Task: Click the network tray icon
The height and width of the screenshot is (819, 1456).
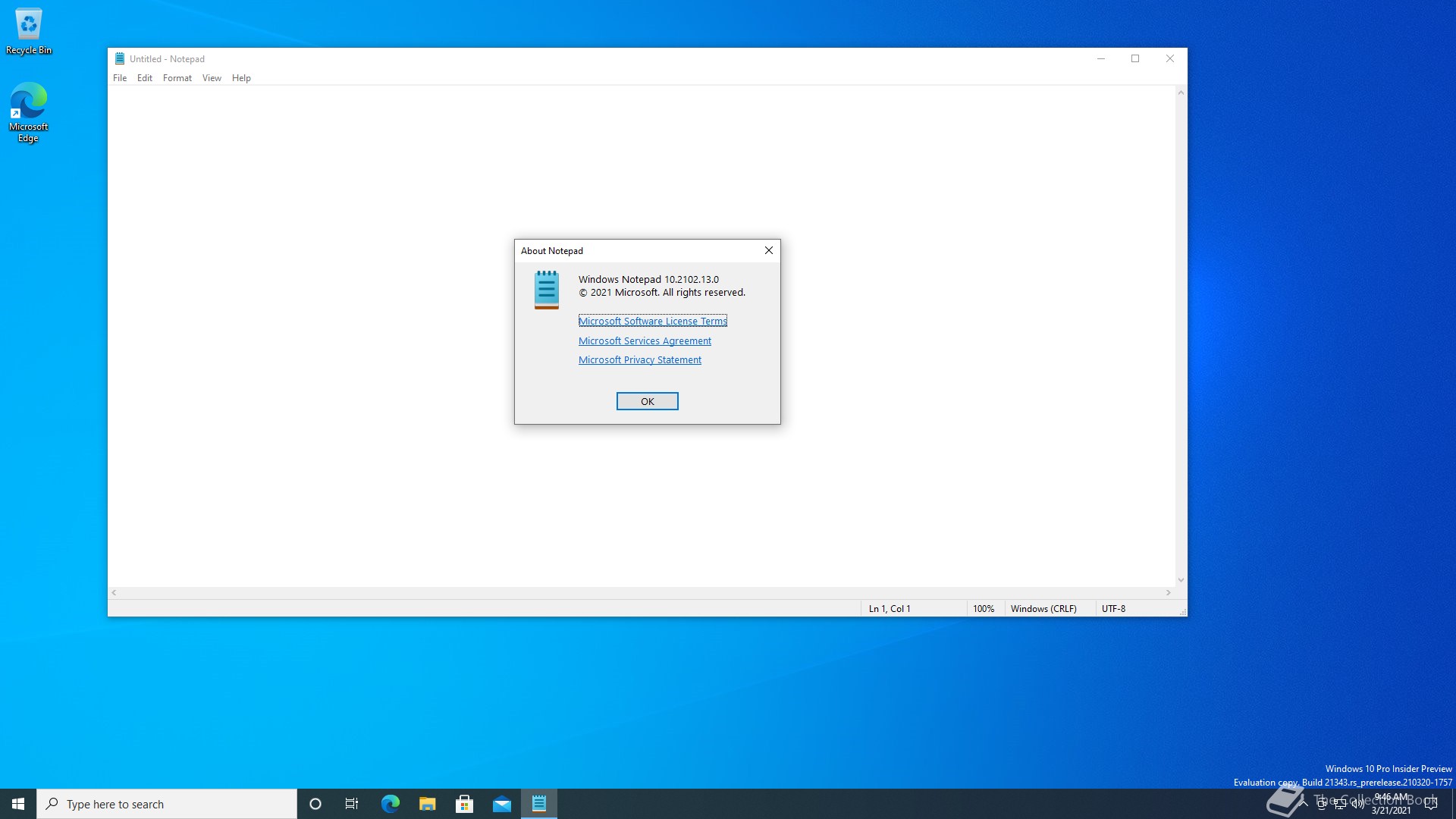Action: click(x=1340, y=804)
